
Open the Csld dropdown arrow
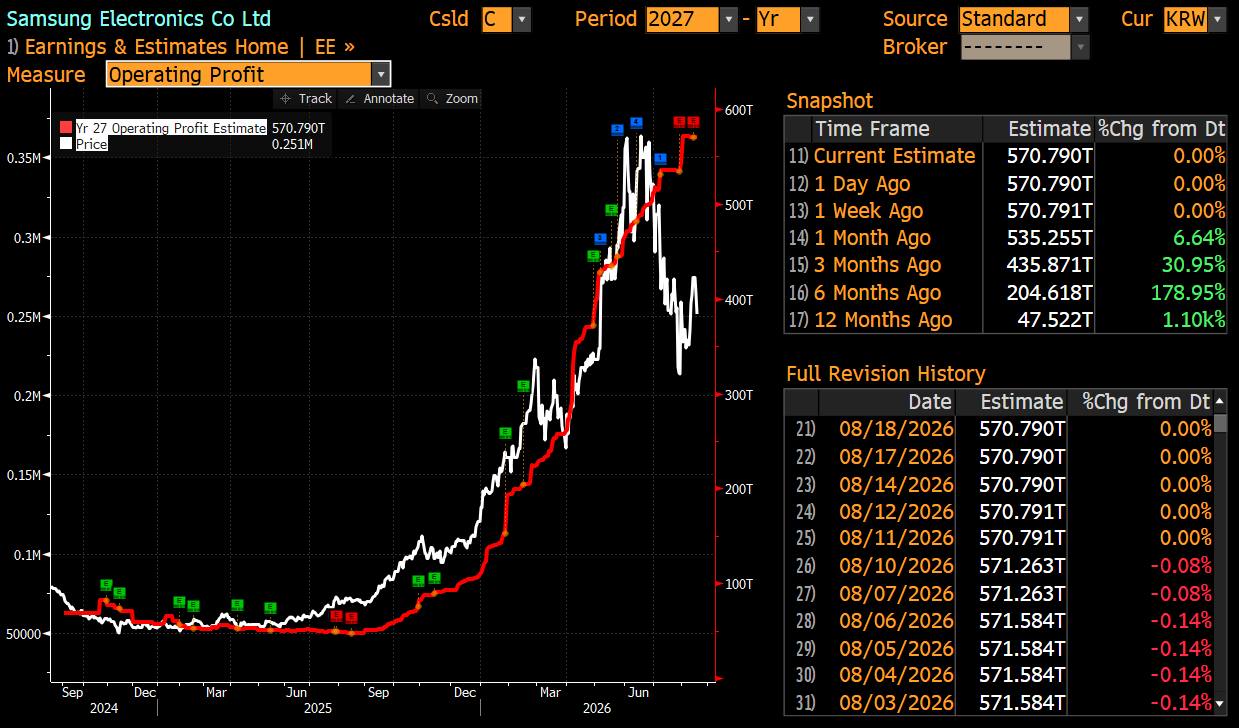tap(523, 19)
